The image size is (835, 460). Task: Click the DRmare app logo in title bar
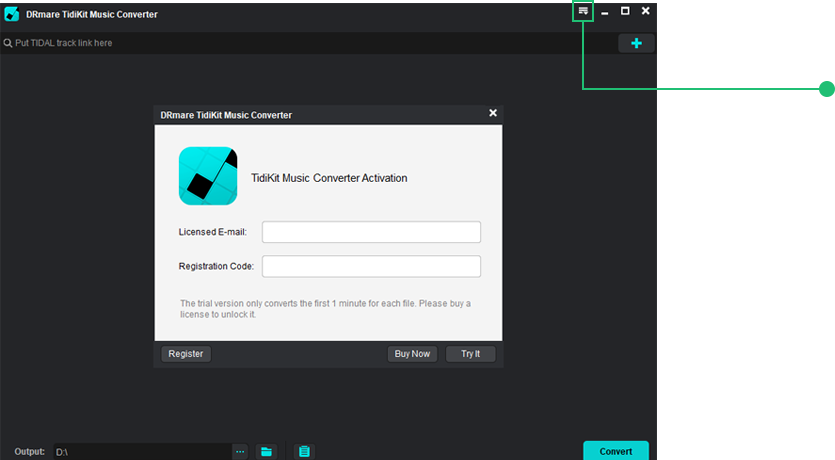(12, 14)
